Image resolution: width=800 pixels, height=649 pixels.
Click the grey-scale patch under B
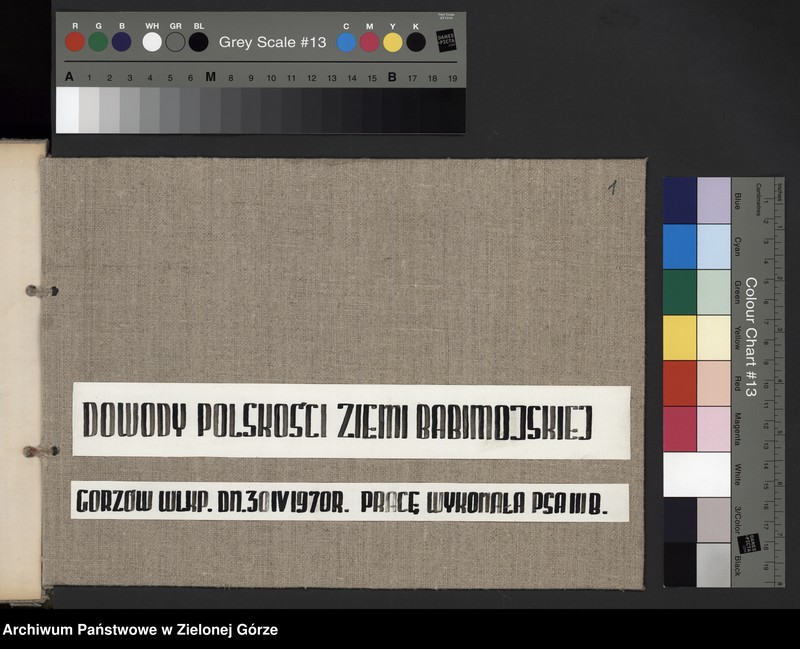[x=392, y=110]
